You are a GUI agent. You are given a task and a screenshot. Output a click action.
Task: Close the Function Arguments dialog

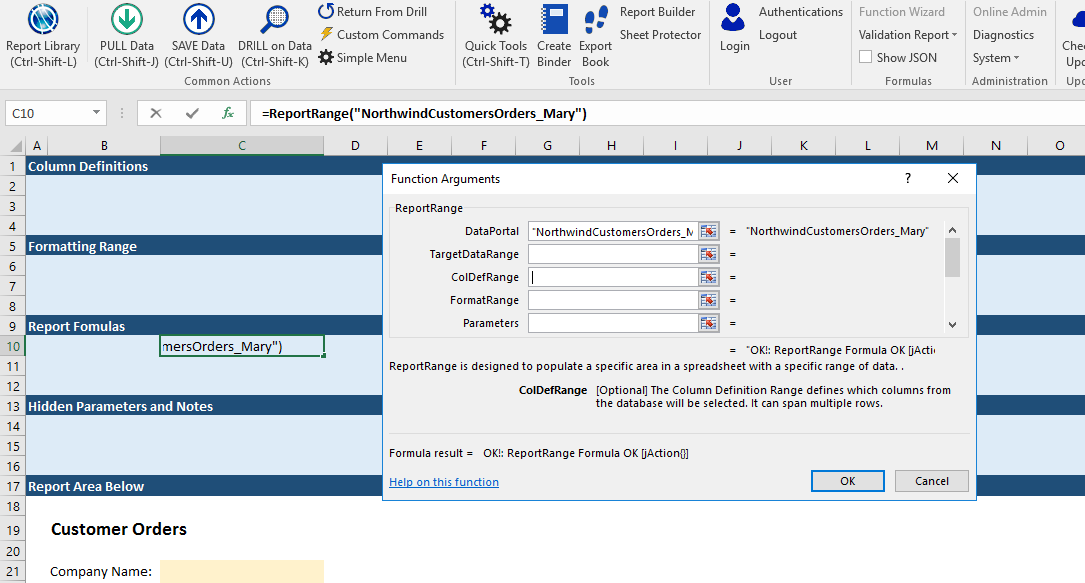[953, 178]
